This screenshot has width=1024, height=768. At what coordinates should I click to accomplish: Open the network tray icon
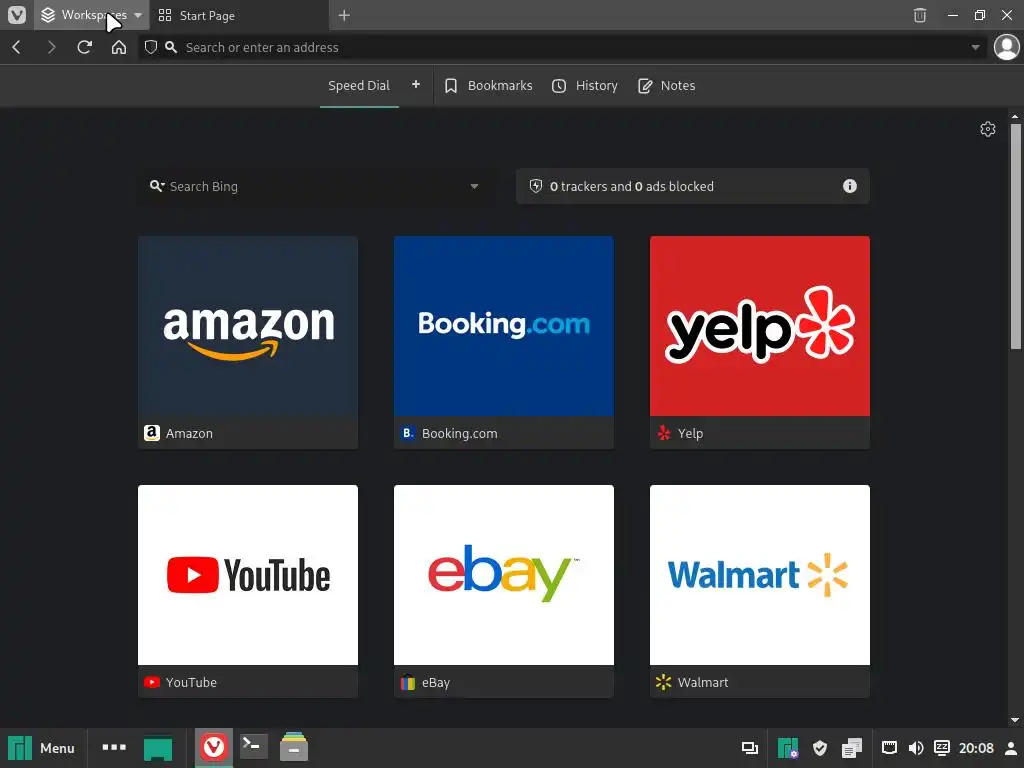click(889, 748)
